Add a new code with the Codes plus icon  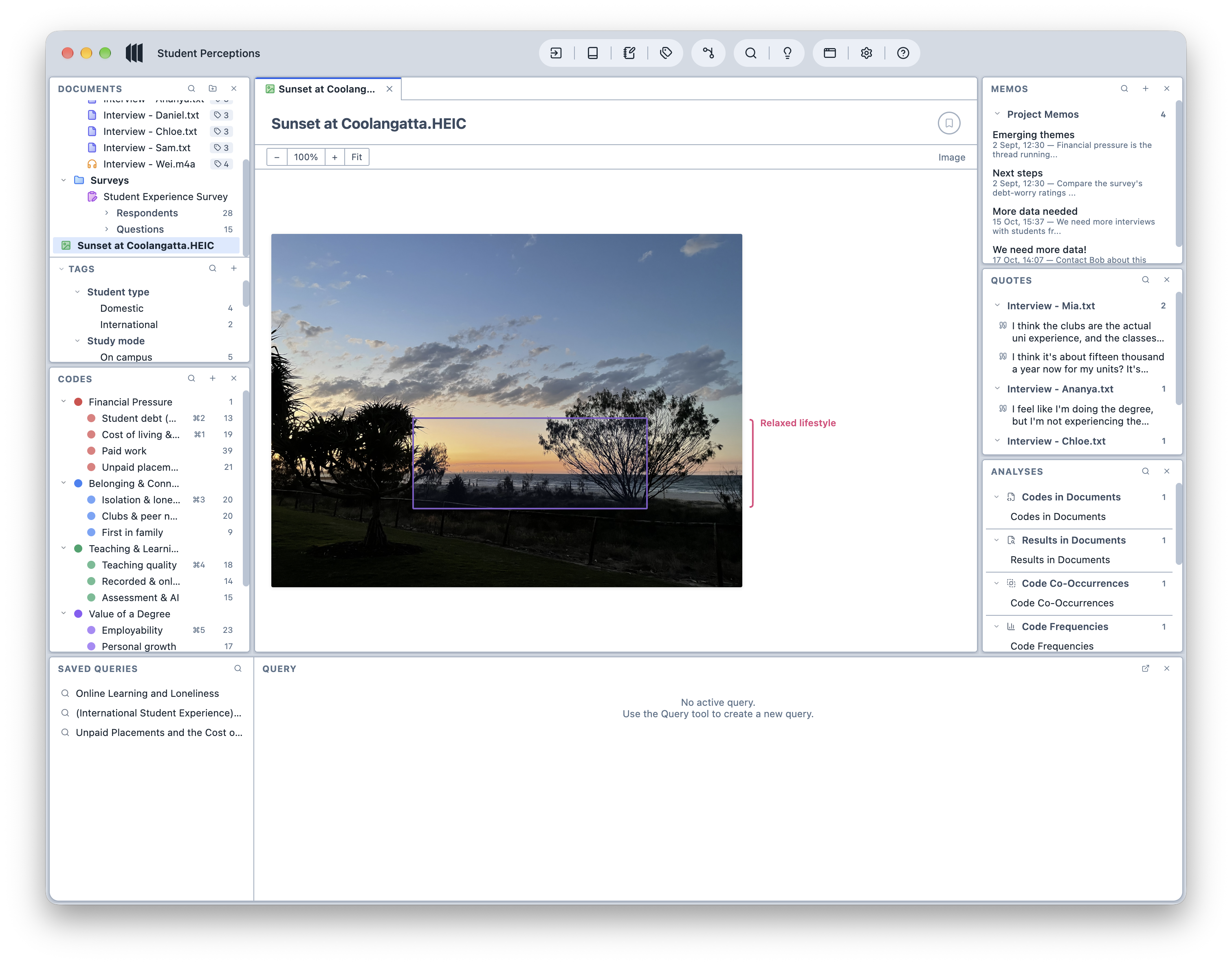(212, 379)
